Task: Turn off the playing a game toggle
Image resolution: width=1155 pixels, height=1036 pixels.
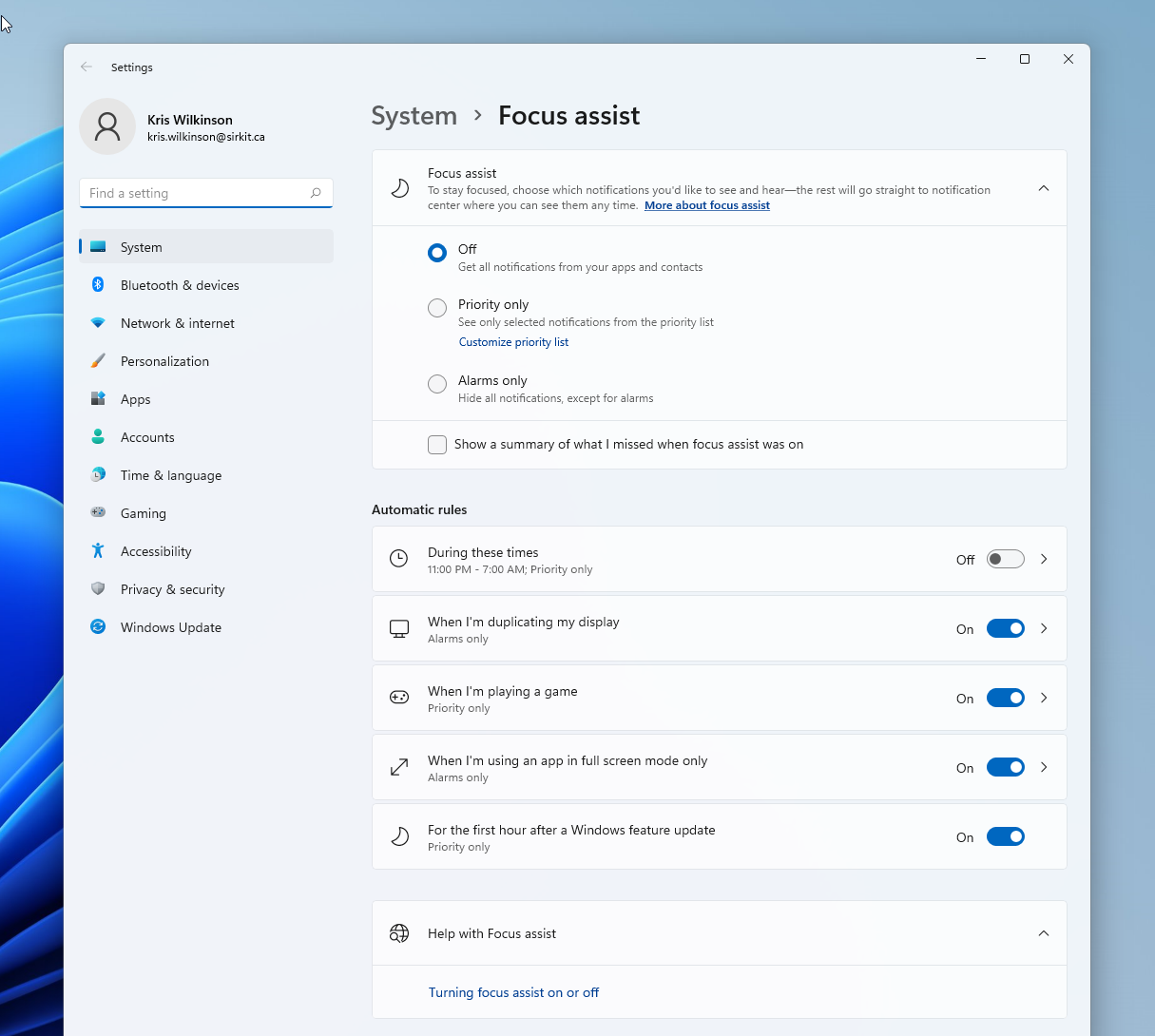Action: coord(1005,698)
